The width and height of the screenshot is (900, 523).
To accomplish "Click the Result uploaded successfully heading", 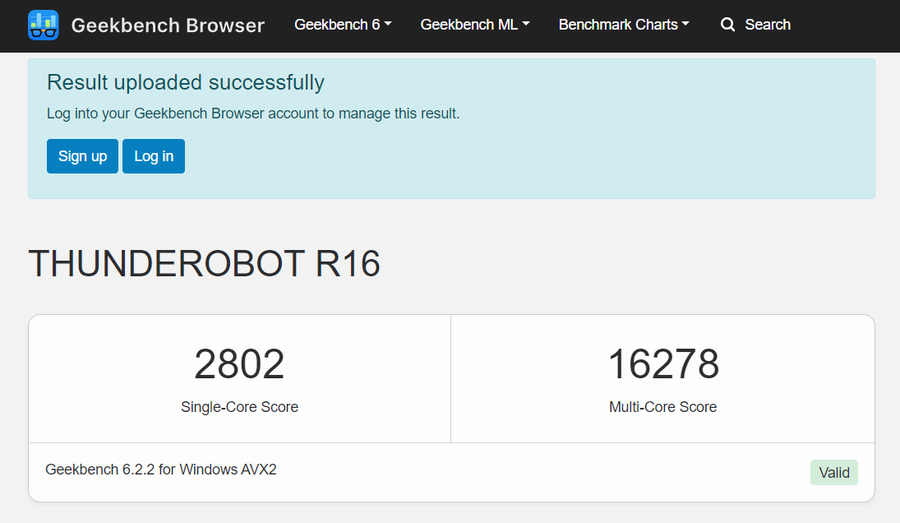I will (186, 83).
